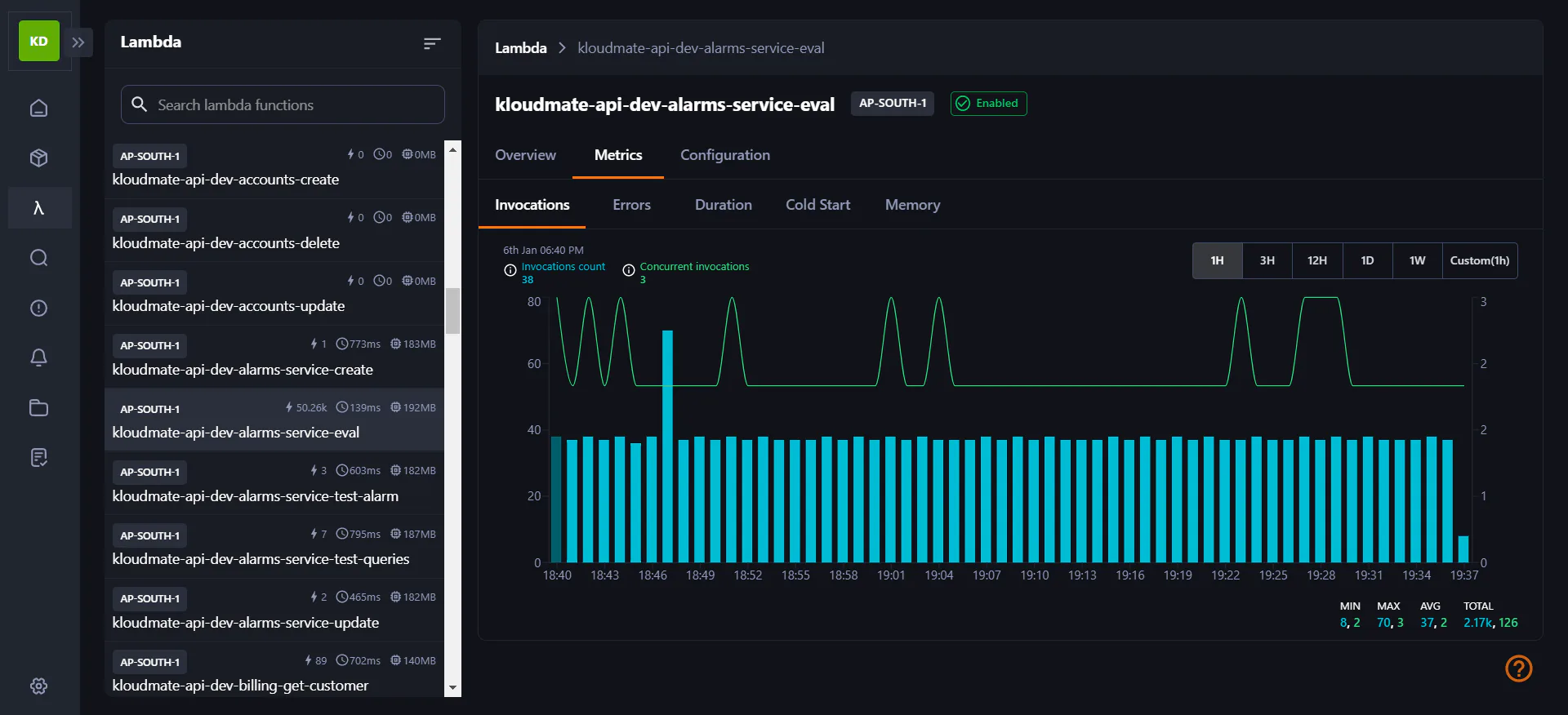Set time range to 1W

point(1417,260)
